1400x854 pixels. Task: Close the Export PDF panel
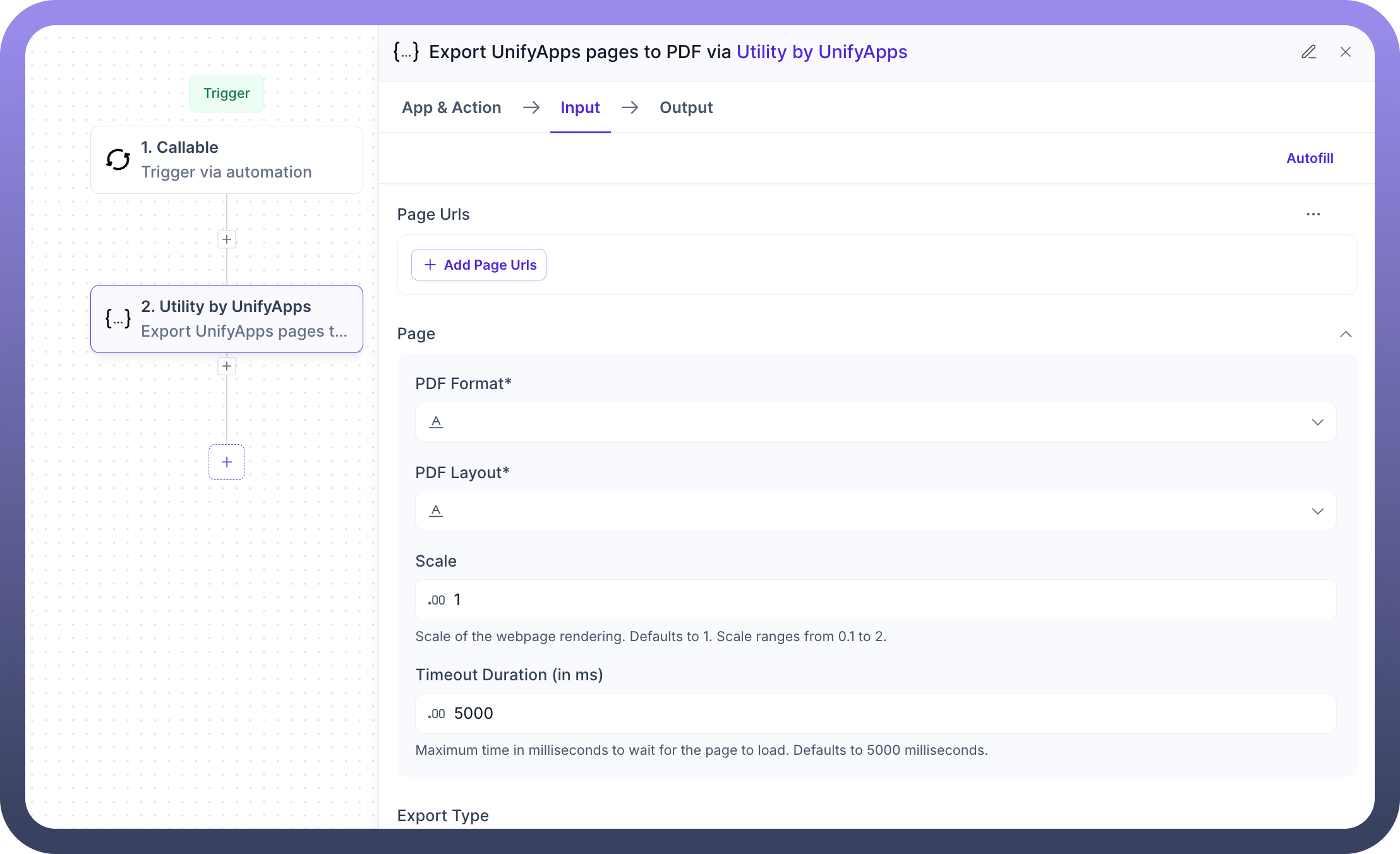1346,52
